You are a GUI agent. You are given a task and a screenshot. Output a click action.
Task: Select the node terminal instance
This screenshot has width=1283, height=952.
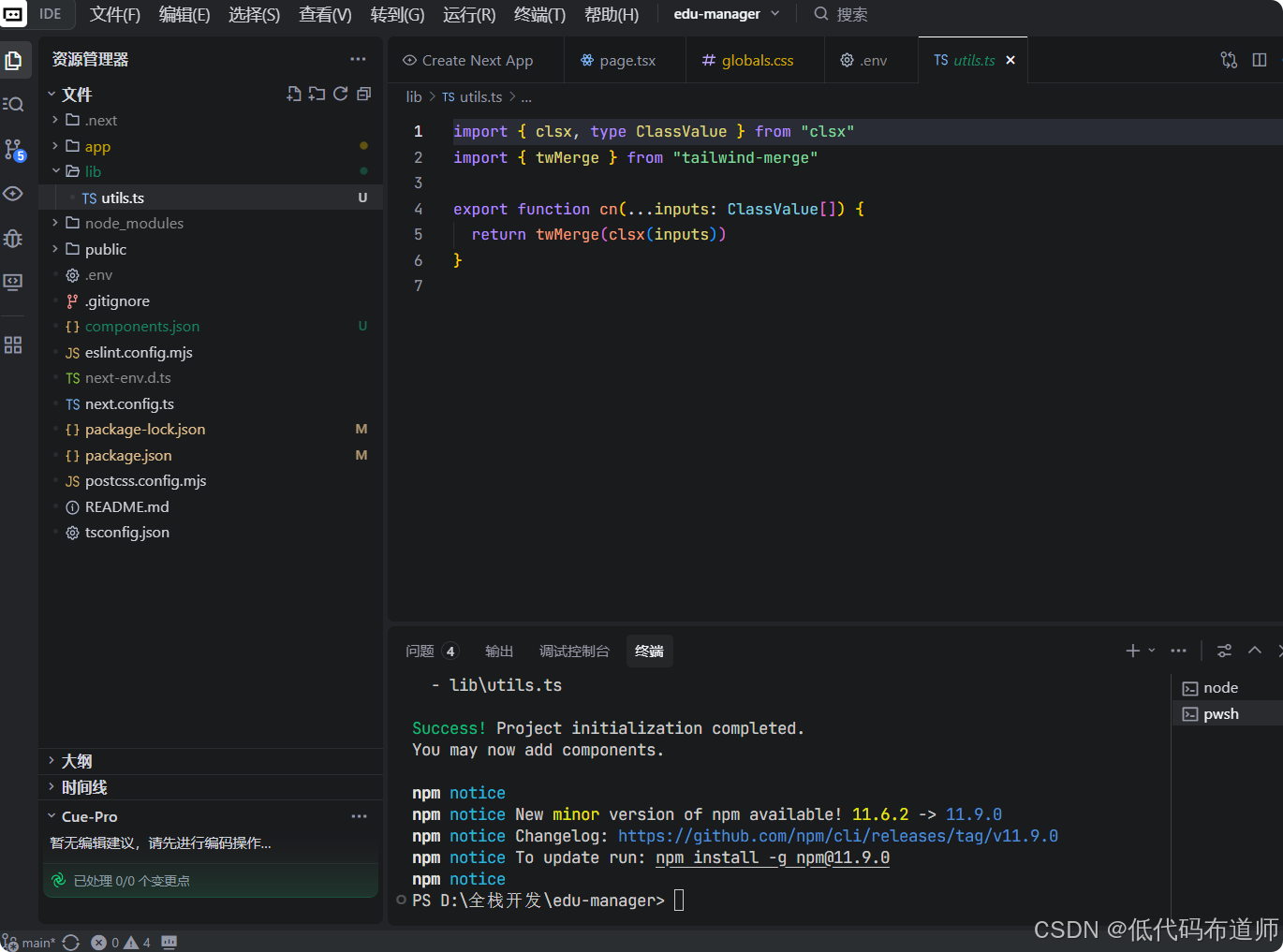pos(1227,688)
